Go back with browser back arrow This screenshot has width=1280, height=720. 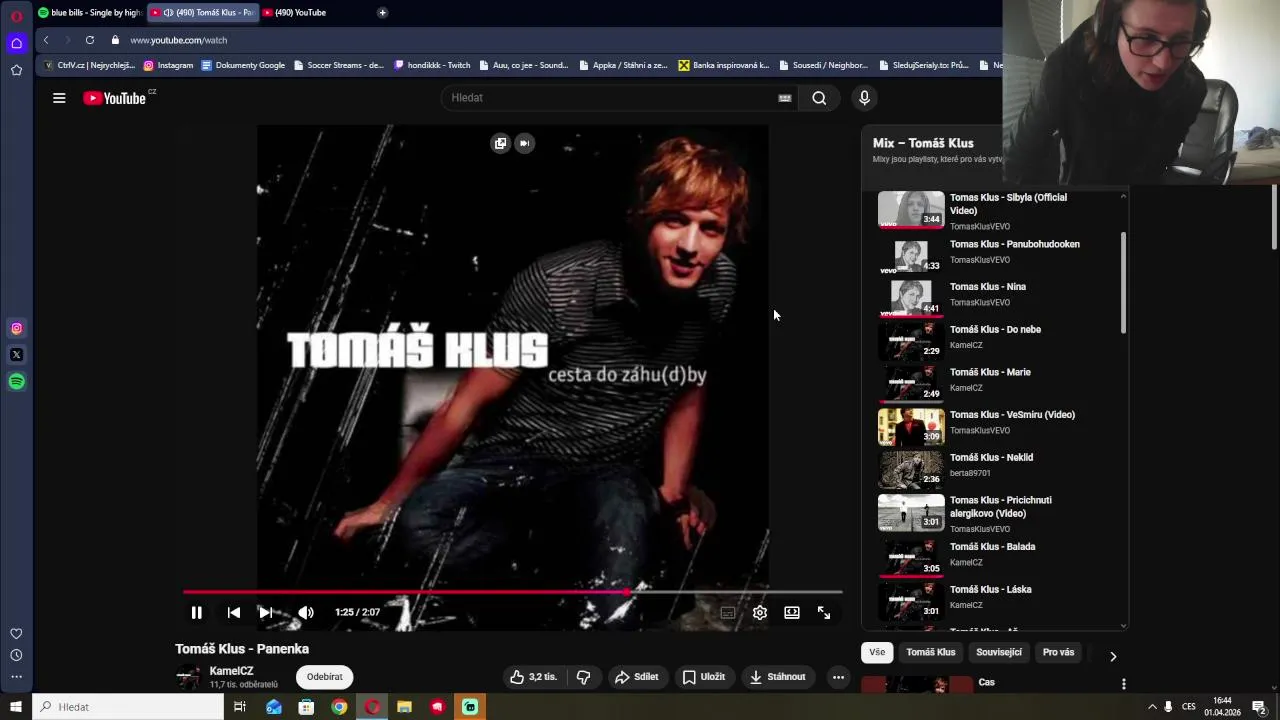click(x=46, y=40)
